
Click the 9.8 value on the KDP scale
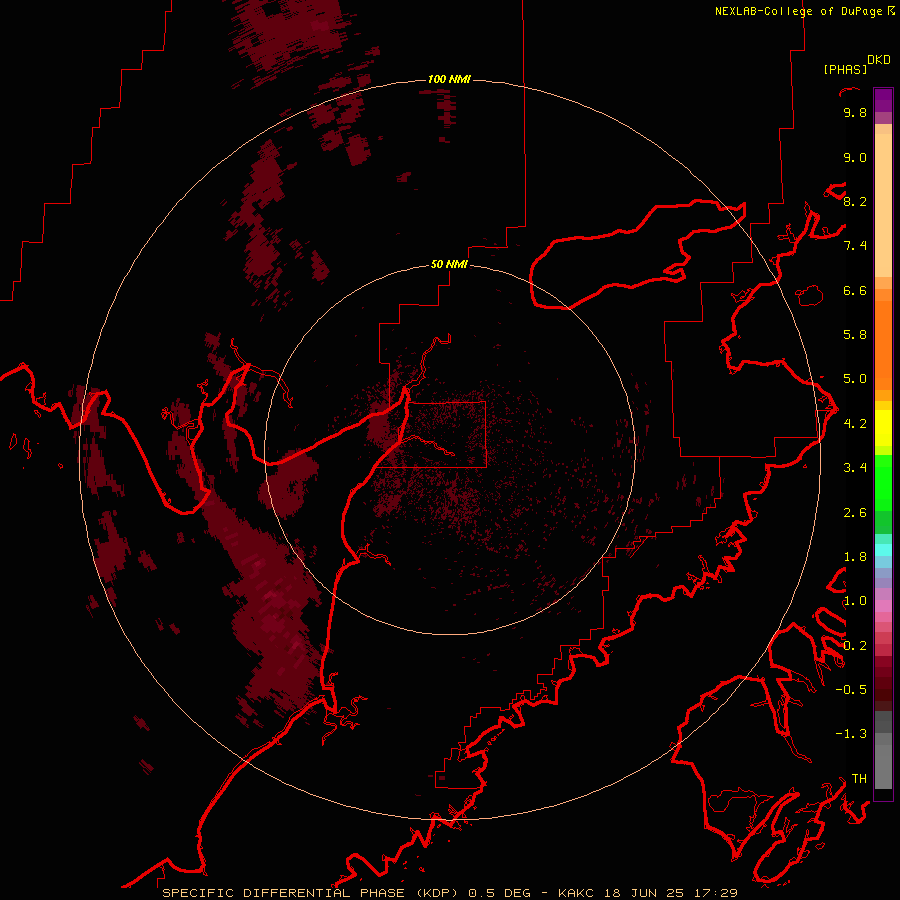click(x=855, y=112)
